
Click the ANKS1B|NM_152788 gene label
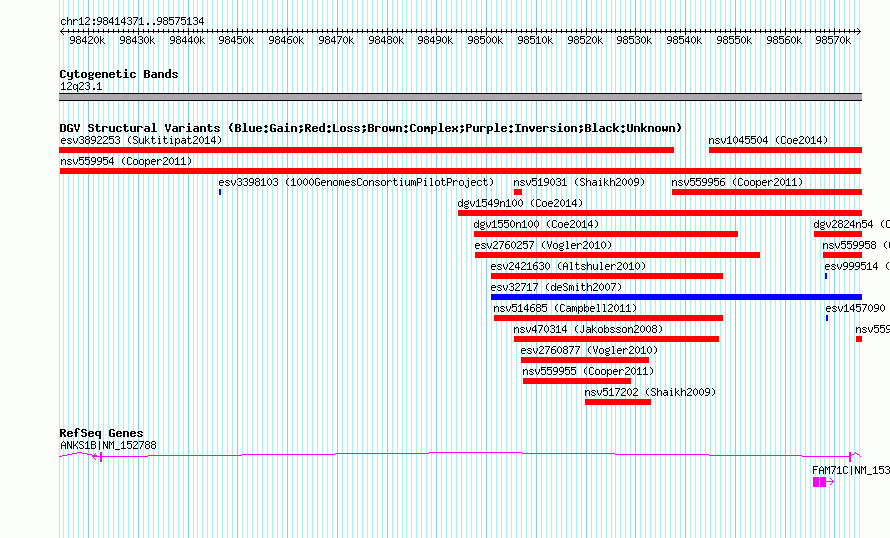[108, 445]
